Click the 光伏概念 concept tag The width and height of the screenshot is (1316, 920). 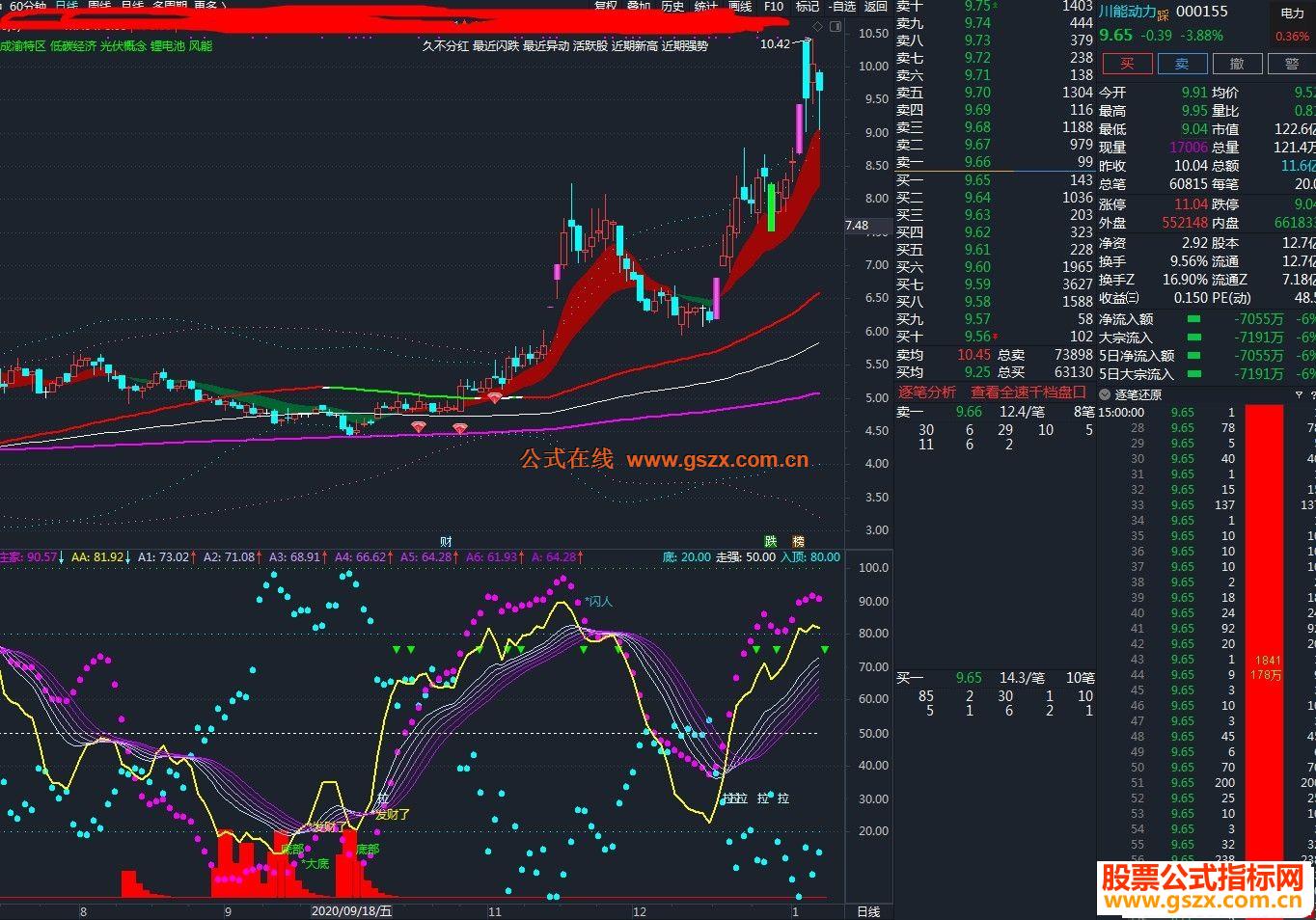123,45
